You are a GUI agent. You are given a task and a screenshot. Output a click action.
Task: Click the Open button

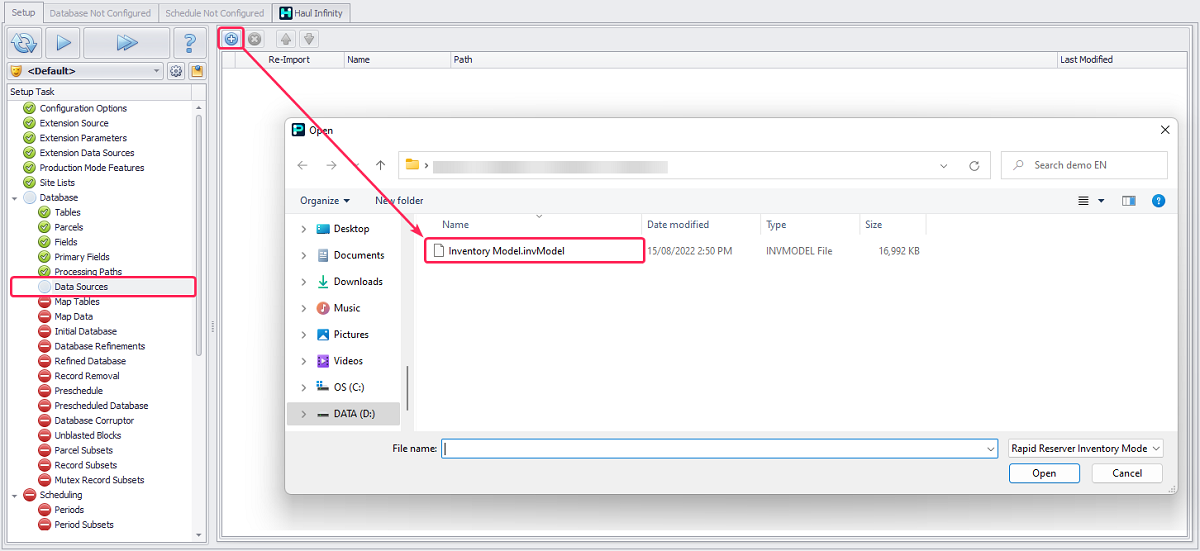(1044, 474)
